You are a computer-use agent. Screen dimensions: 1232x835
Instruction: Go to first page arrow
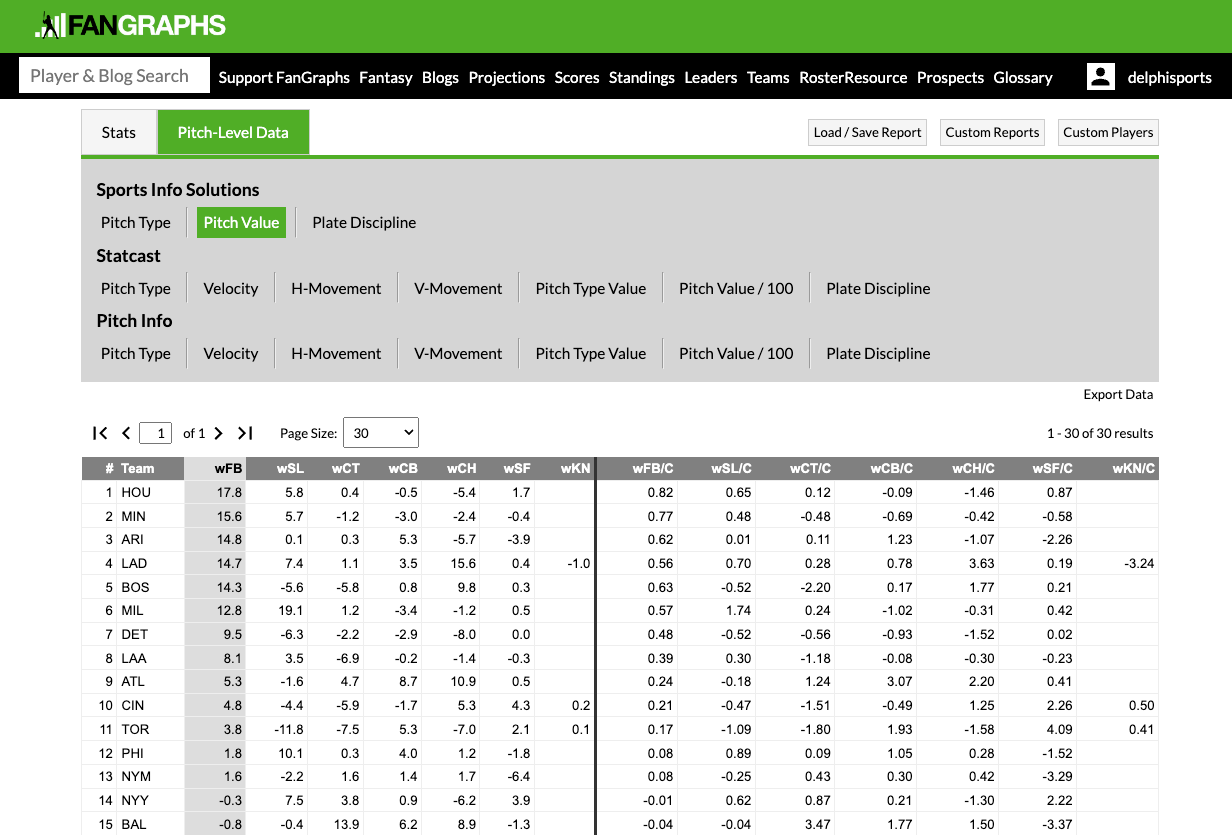coord(99,433)
